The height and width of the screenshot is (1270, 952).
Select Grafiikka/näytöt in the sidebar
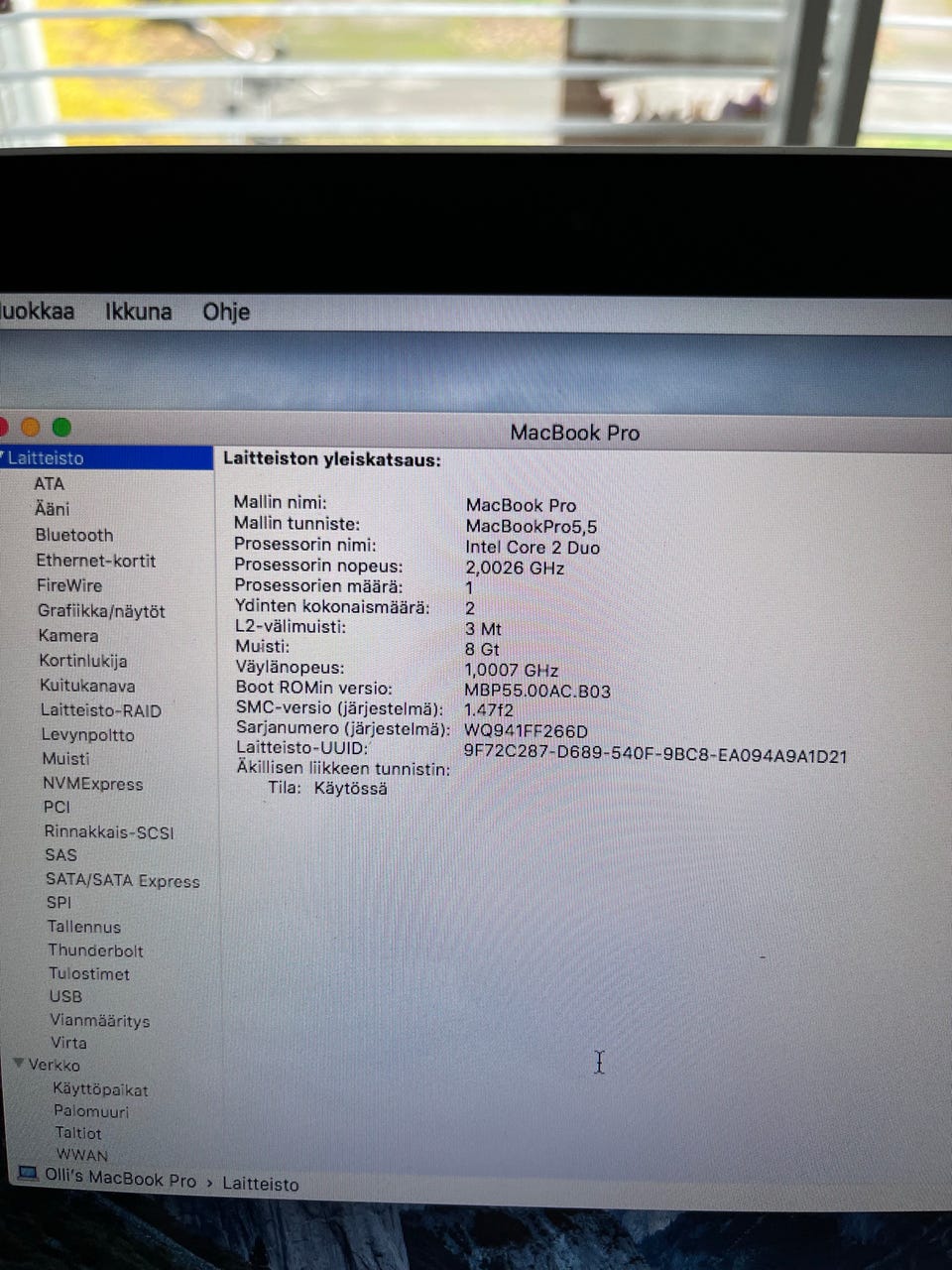coord(101,611)
